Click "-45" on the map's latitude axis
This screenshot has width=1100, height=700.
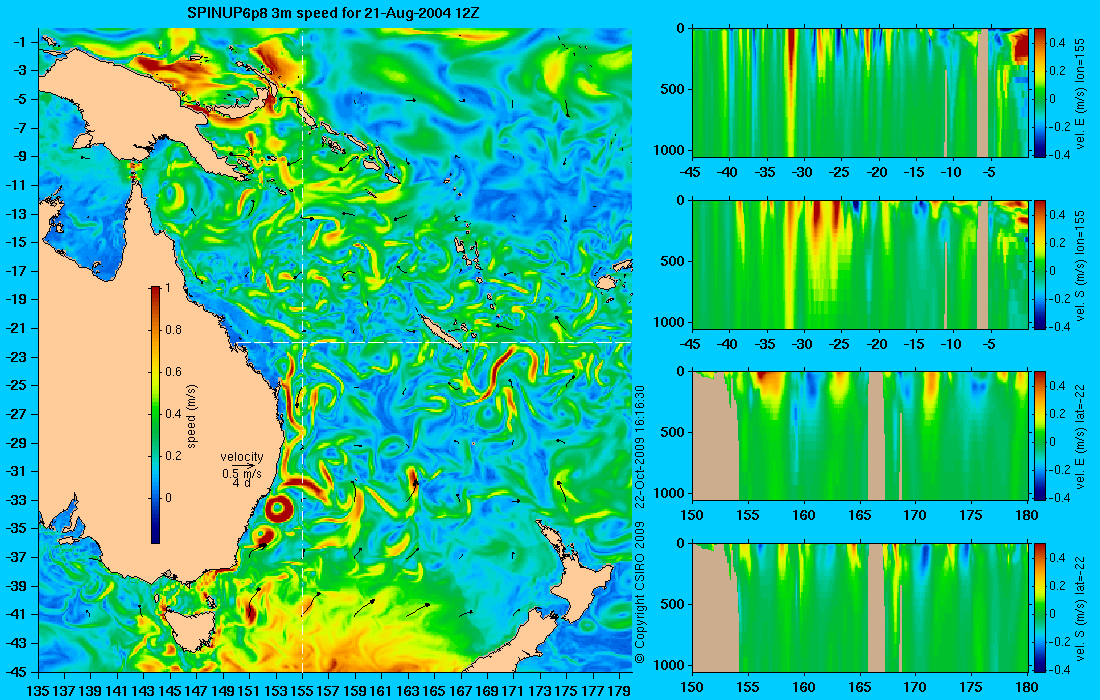tap(15, 672)
